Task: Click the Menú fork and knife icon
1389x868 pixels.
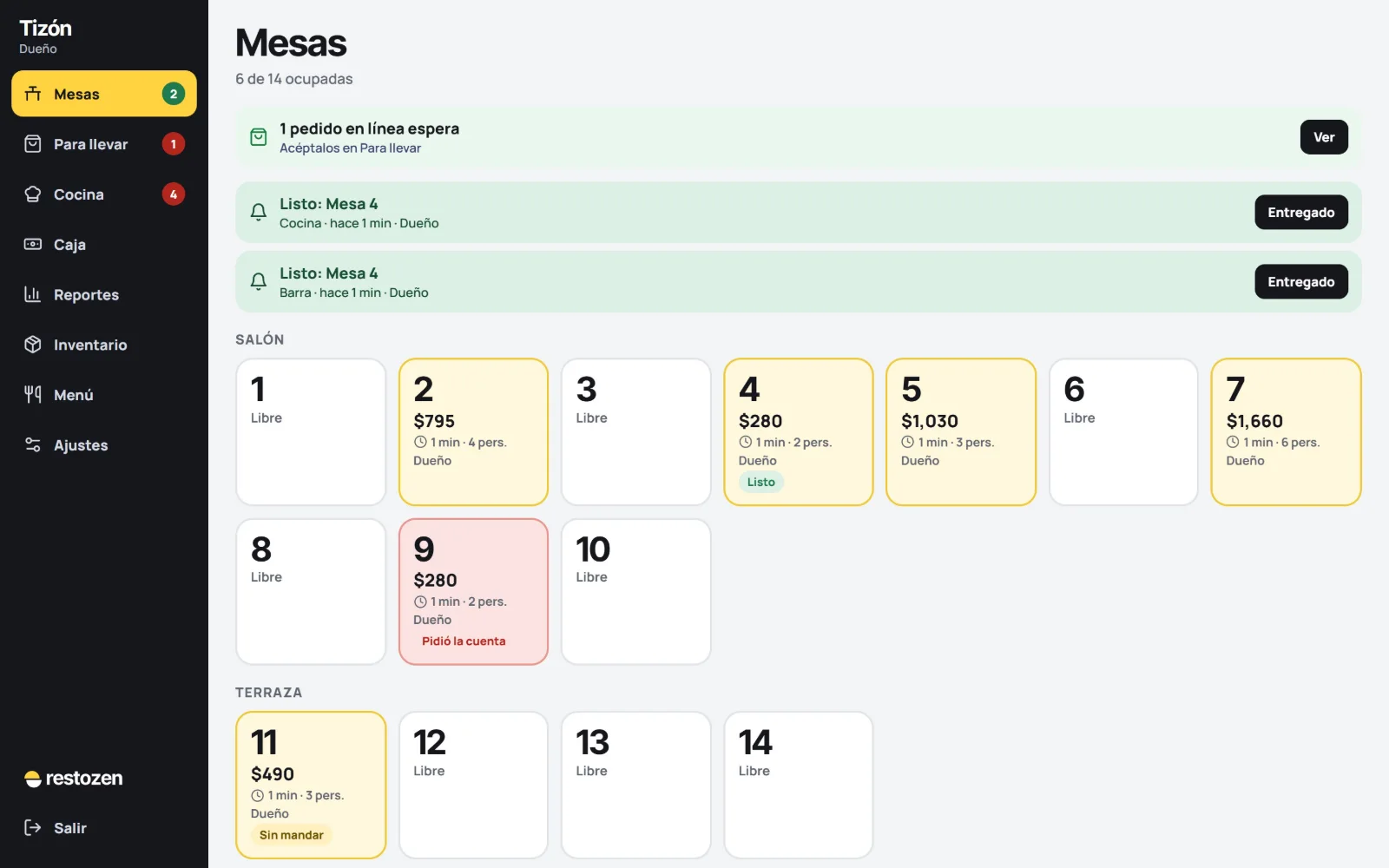Action: [x=33, y=395]
